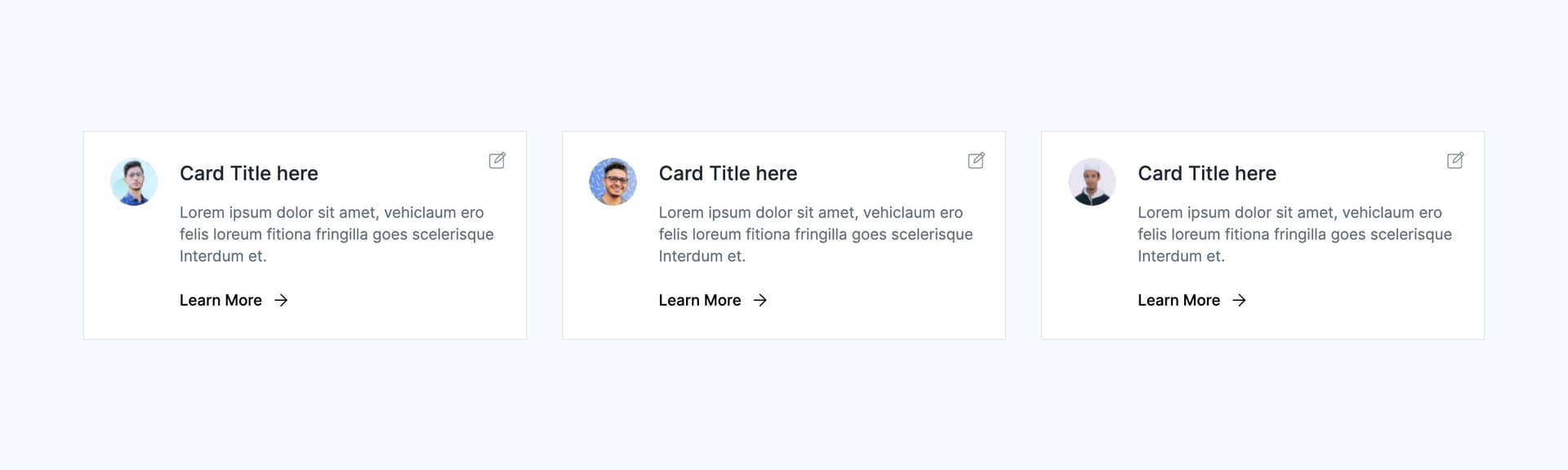This screenshot has height=470, width=1568.
Task: Click the right arrow in the middle card
Action: 760,300
